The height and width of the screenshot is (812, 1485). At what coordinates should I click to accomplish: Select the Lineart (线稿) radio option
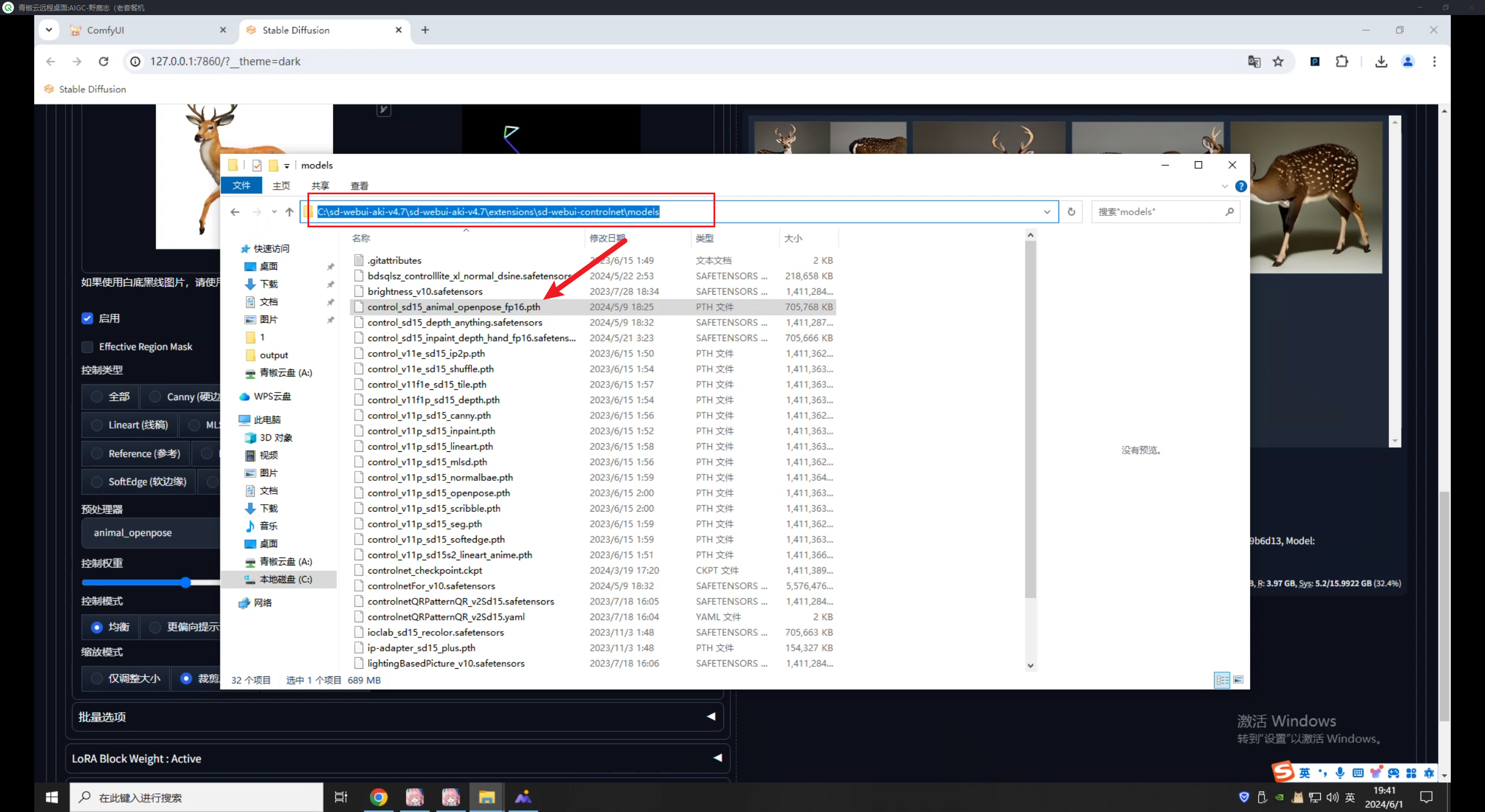97,425
